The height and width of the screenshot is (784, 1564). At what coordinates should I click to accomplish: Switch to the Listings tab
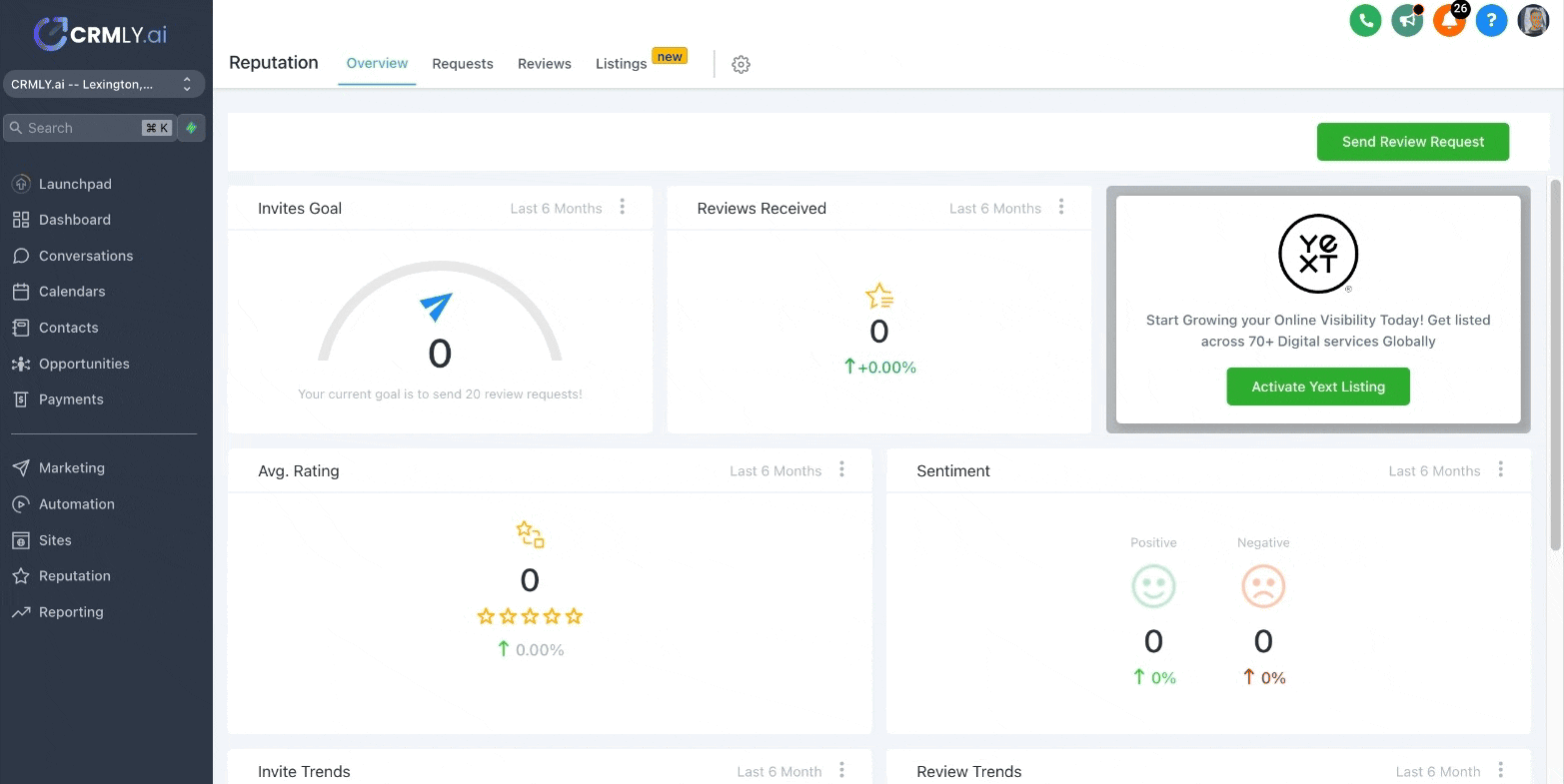coord(621,64)
